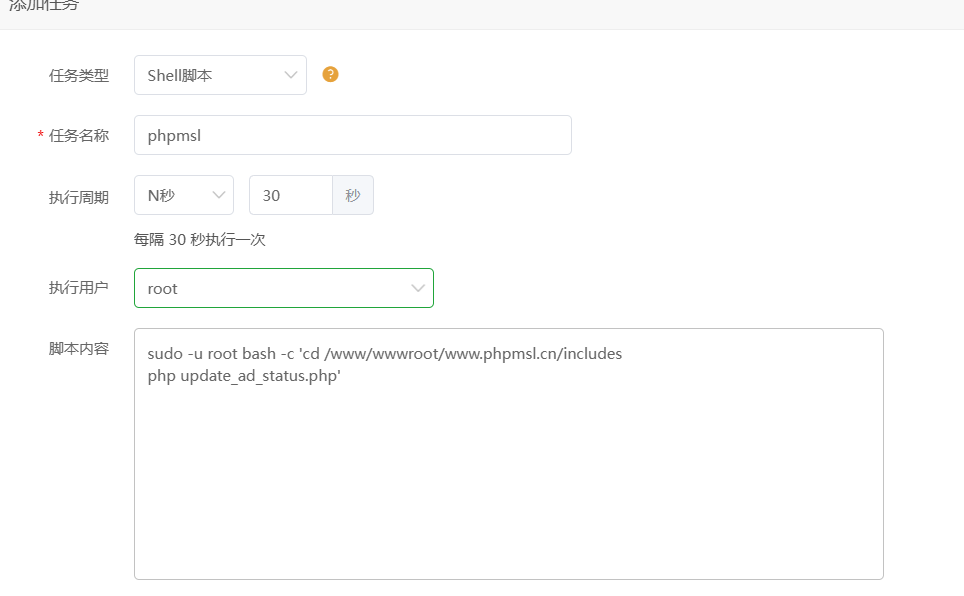Click the 执行用户 label

[79, 288]
